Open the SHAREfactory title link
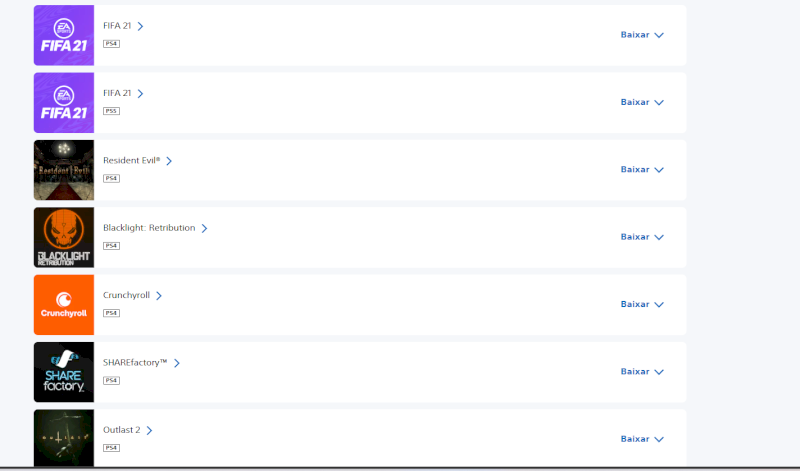This screenshot has width=800, height=471. point(135,362)
